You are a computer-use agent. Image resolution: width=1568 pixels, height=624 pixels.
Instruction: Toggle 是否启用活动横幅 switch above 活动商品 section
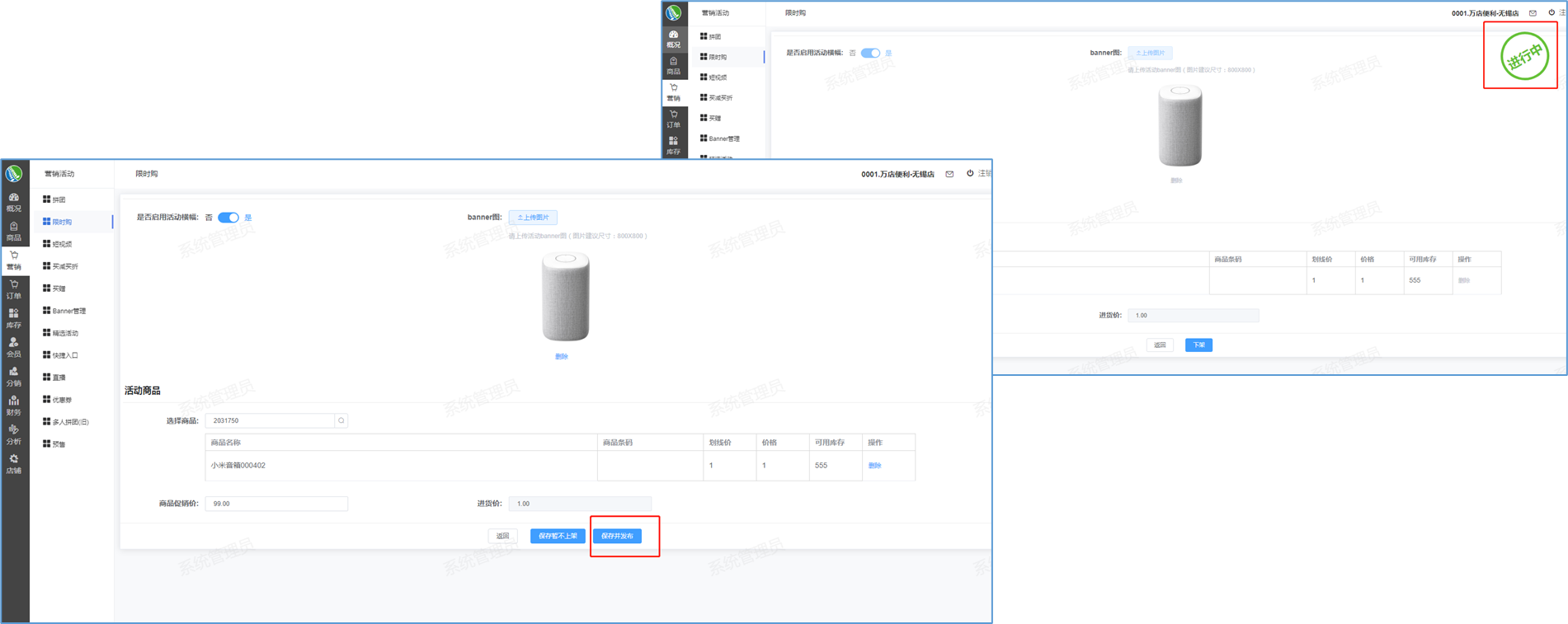click(228, 218)
